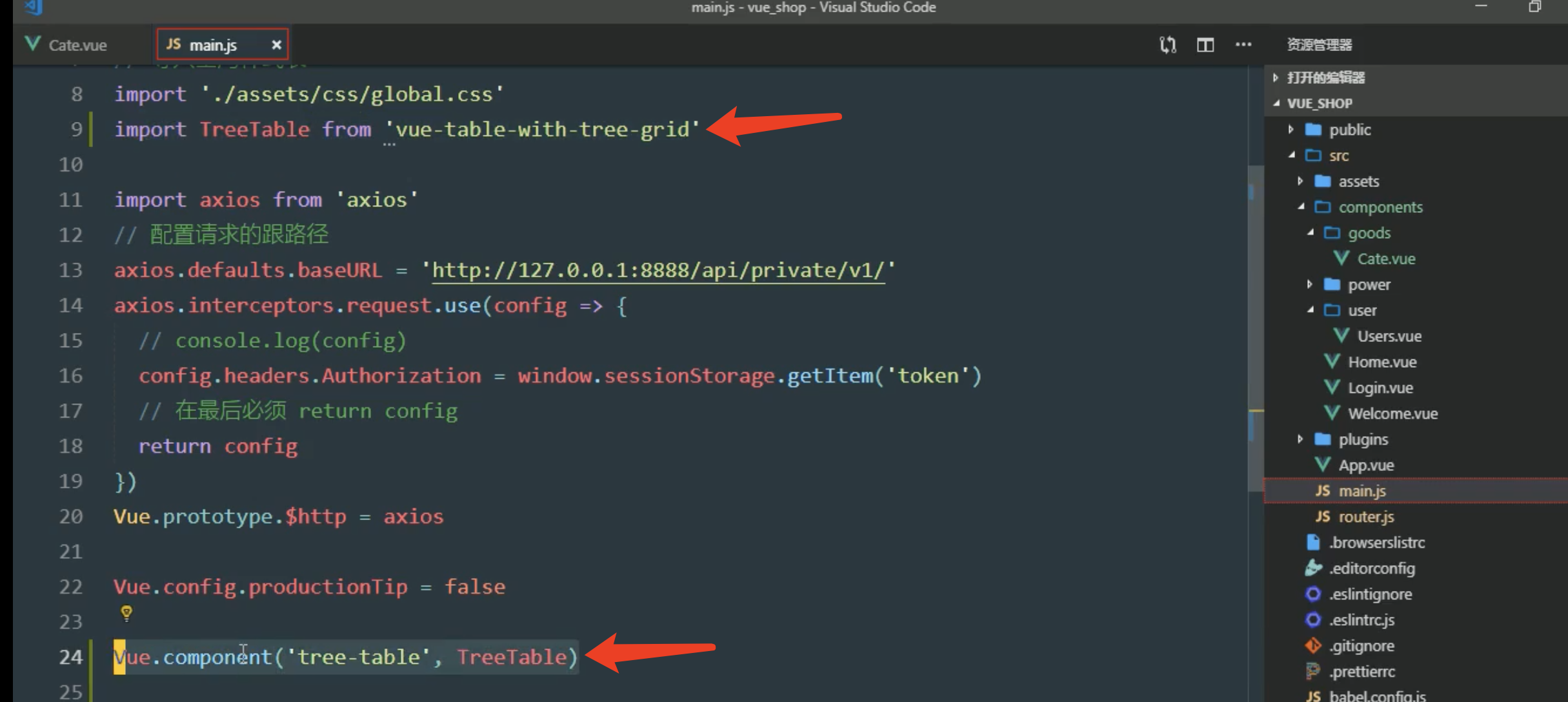Screen dimensions: 1568x702
Task: Click the icon beside .prettierrc
Action: (1313, 671)
